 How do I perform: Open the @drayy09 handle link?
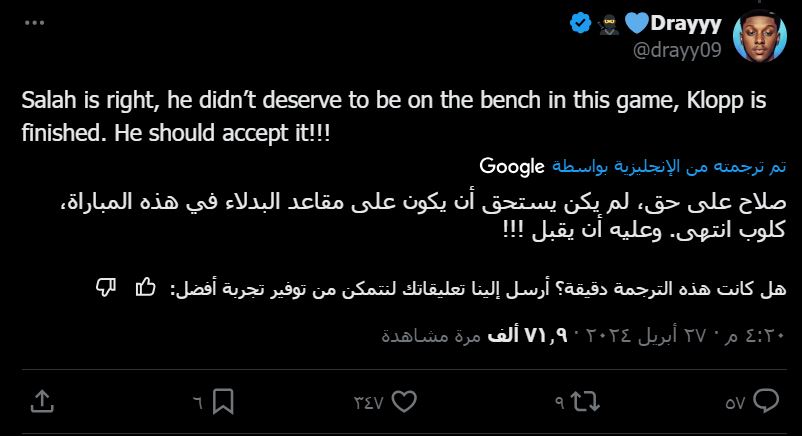[x=677, y=50]
